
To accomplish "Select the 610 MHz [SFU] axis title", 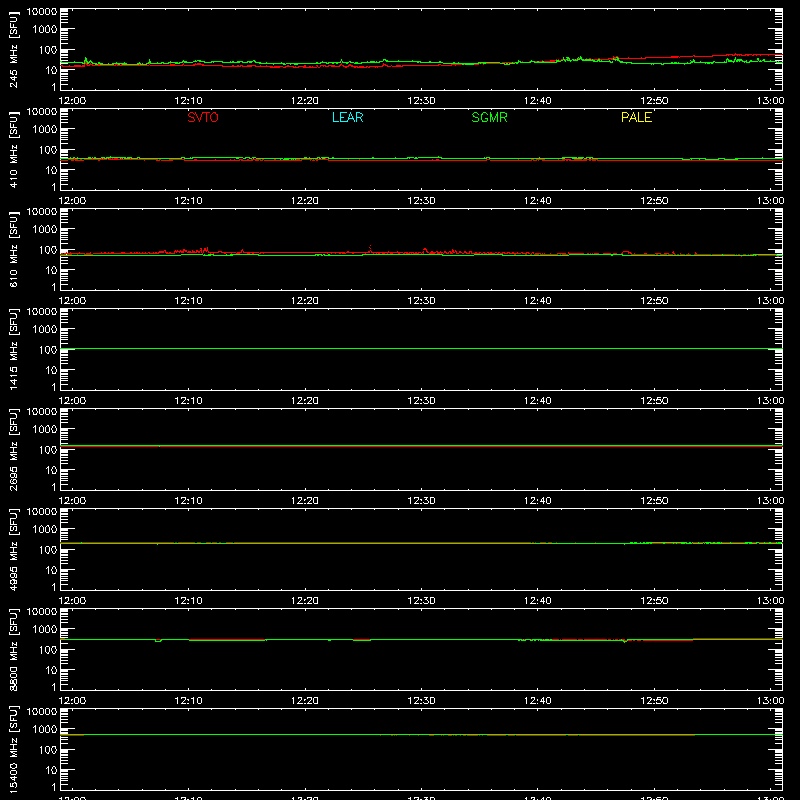I will click(13, 249).
